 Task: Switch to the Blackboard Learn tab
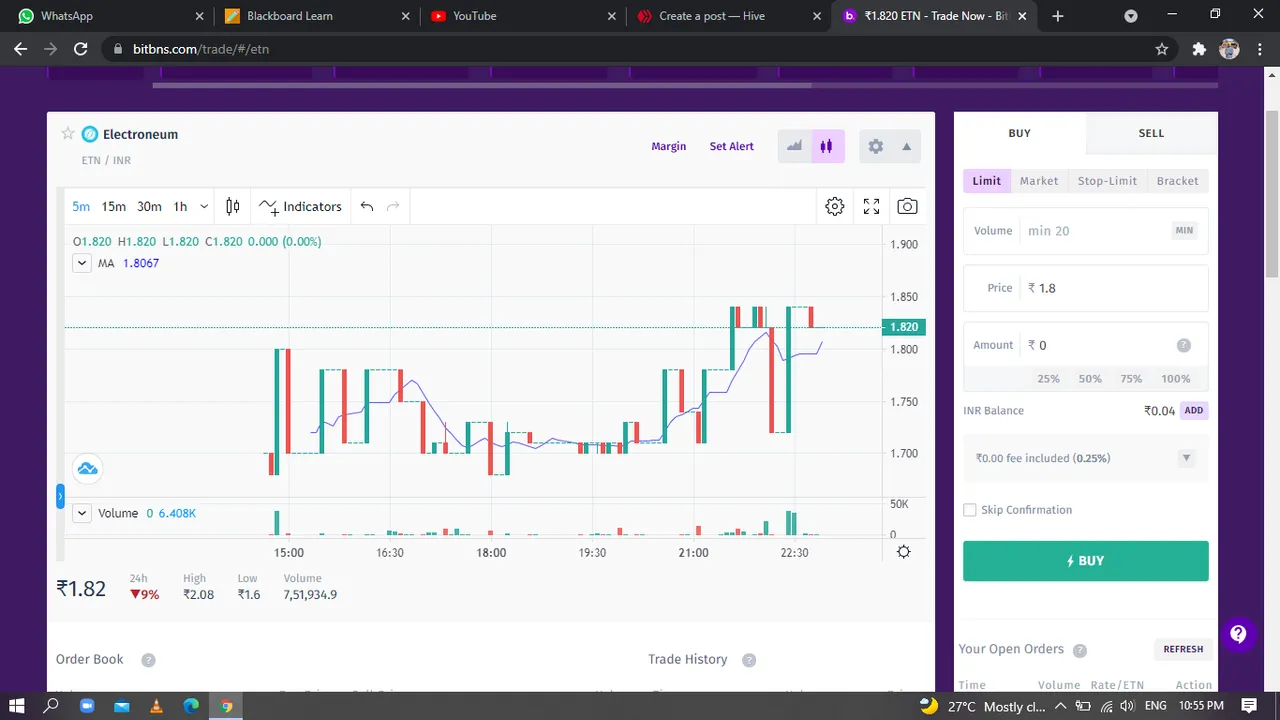(315, 16)
